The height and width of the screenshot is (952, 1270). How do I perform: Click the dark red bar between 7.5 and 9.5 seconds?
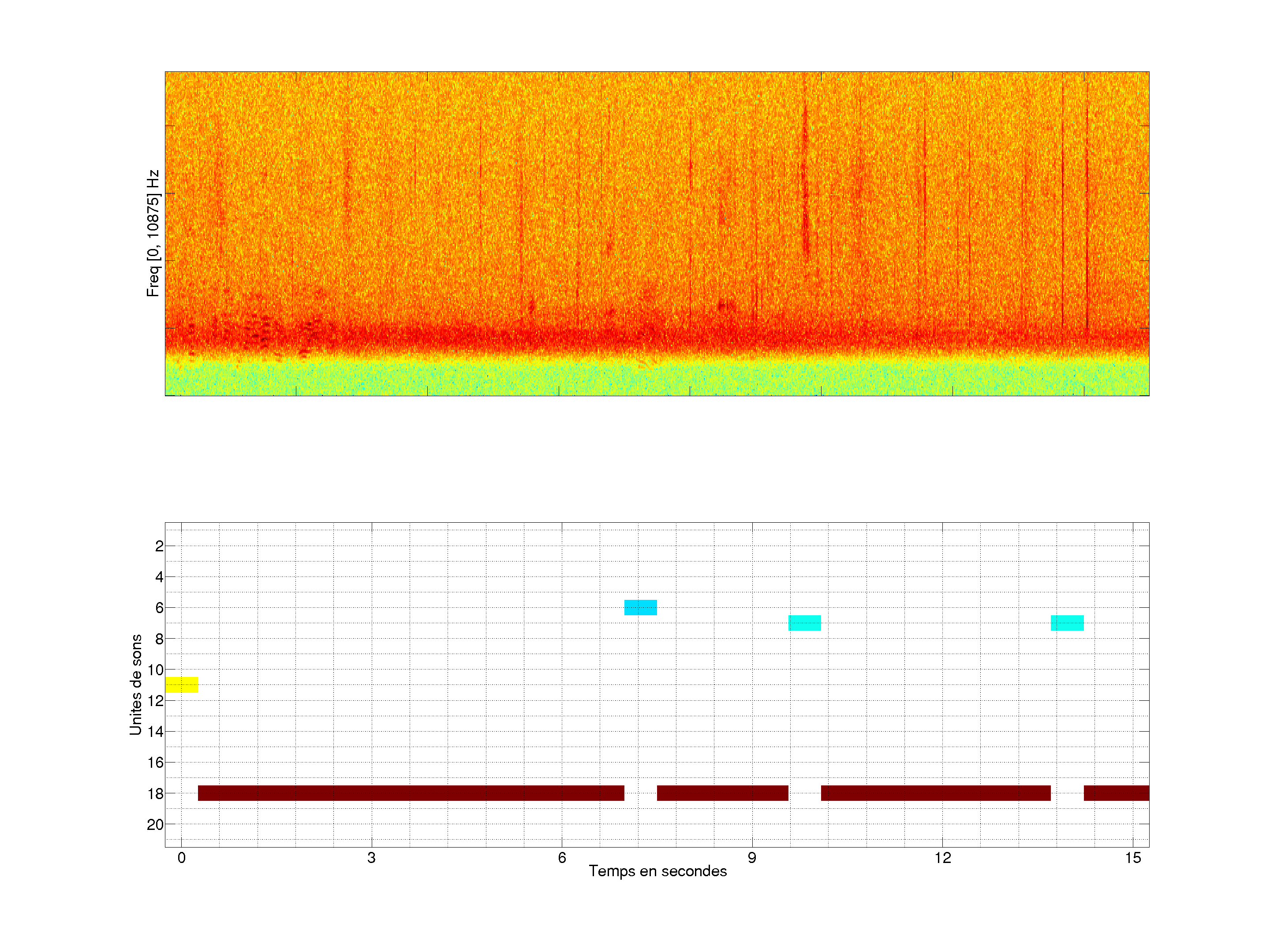tap(722, 793)
